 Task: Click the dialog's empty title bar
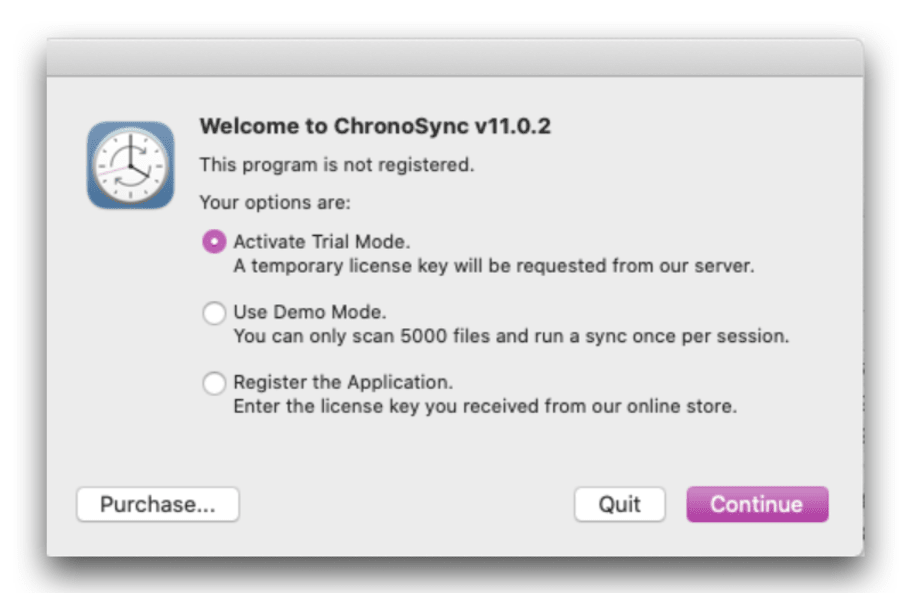455,59
